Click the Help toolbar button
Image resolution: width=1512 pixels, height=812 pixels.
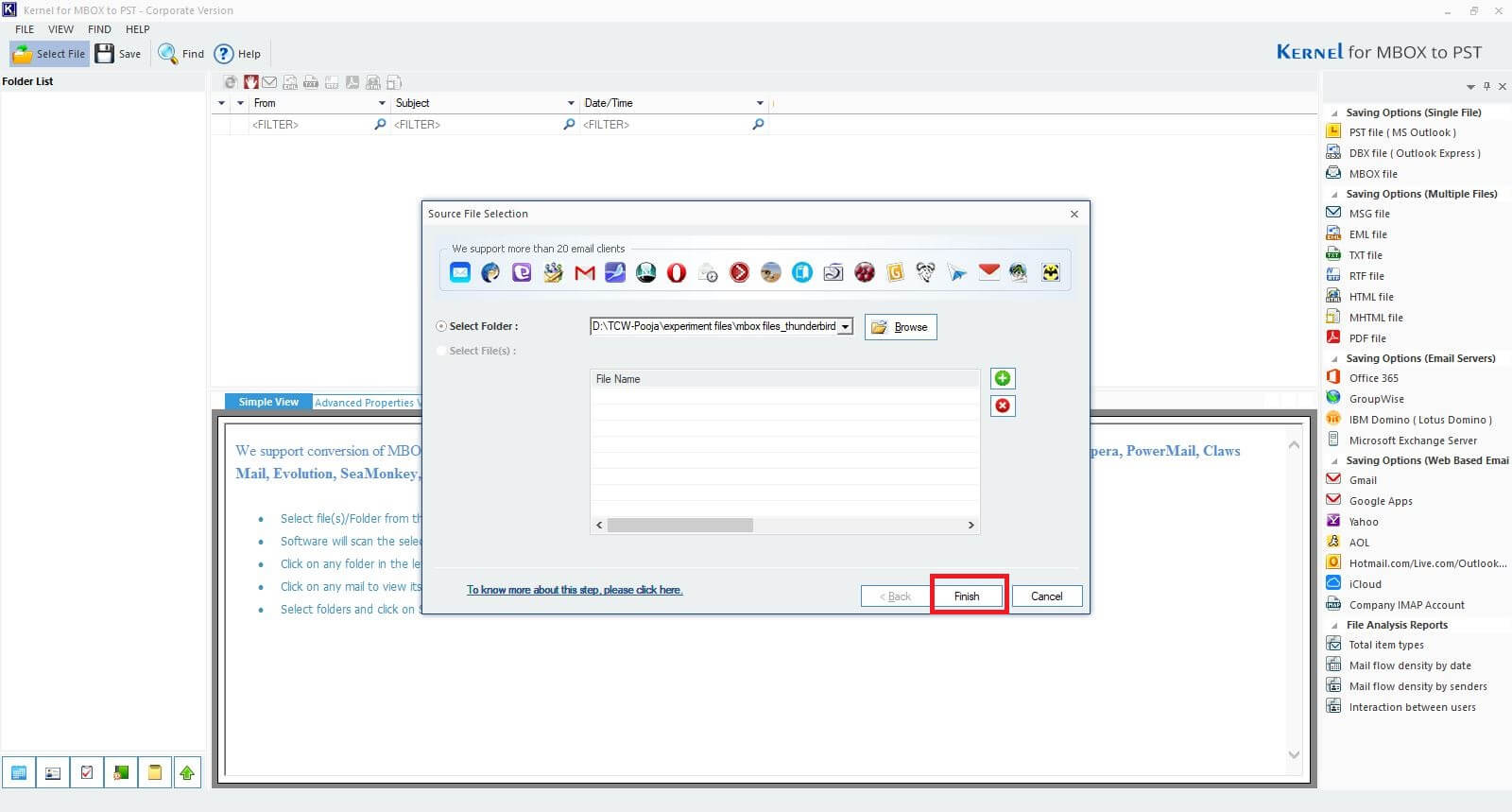[x=237, y=54]
